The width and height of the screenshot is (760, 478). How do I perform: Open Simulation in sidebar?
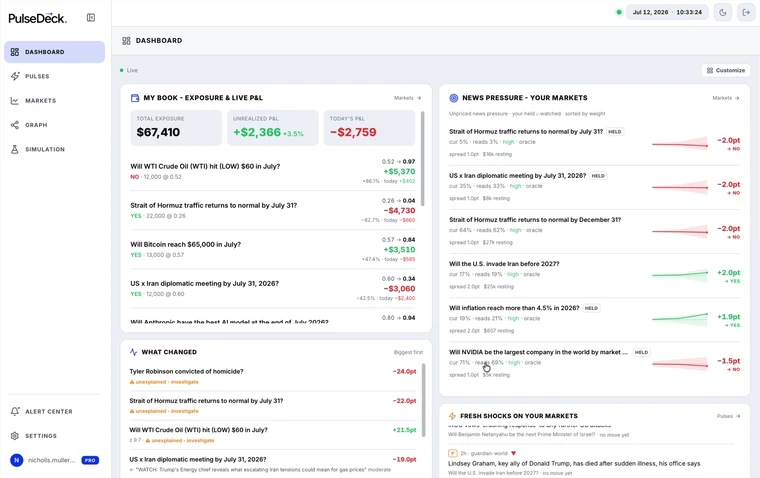pos(54,149)
